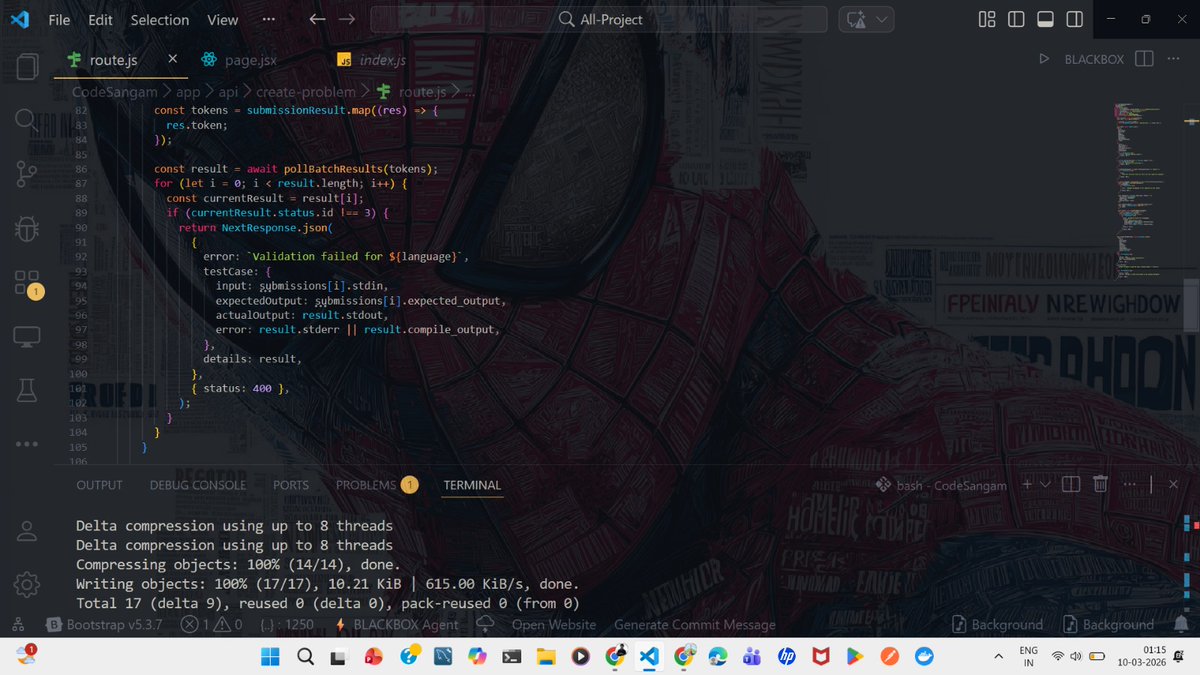Click the Bootstrap v5.3.7 status item
This screenshot has width=1200, height=675.
click(x=104, y=625)
